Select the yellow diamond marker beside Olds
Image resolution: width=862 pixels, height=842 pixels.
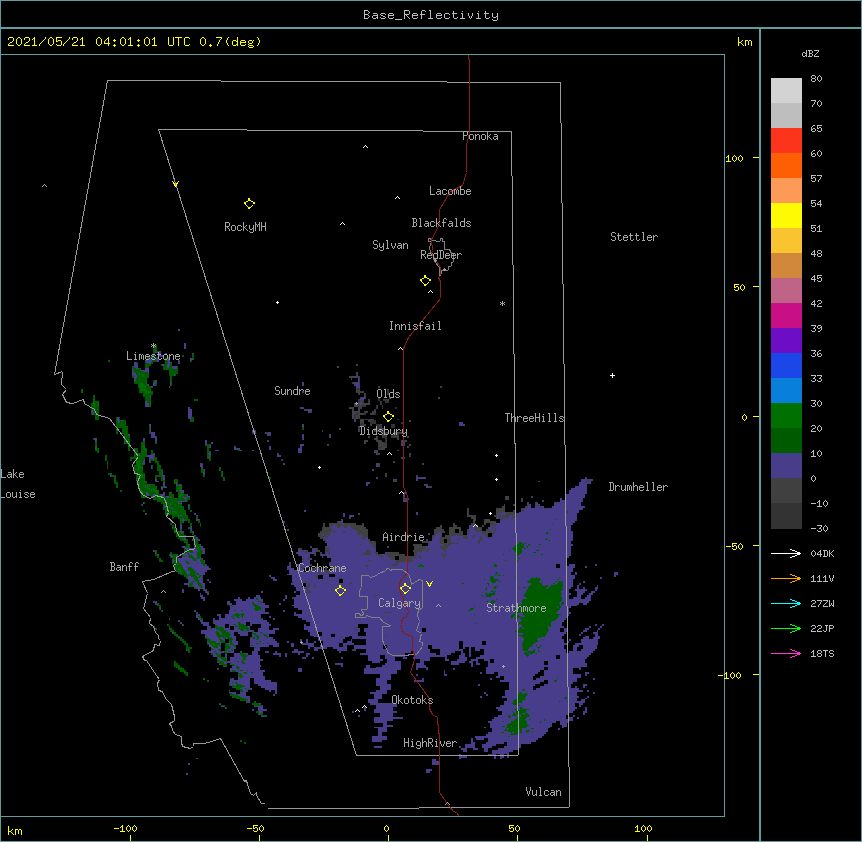point(389,417)
